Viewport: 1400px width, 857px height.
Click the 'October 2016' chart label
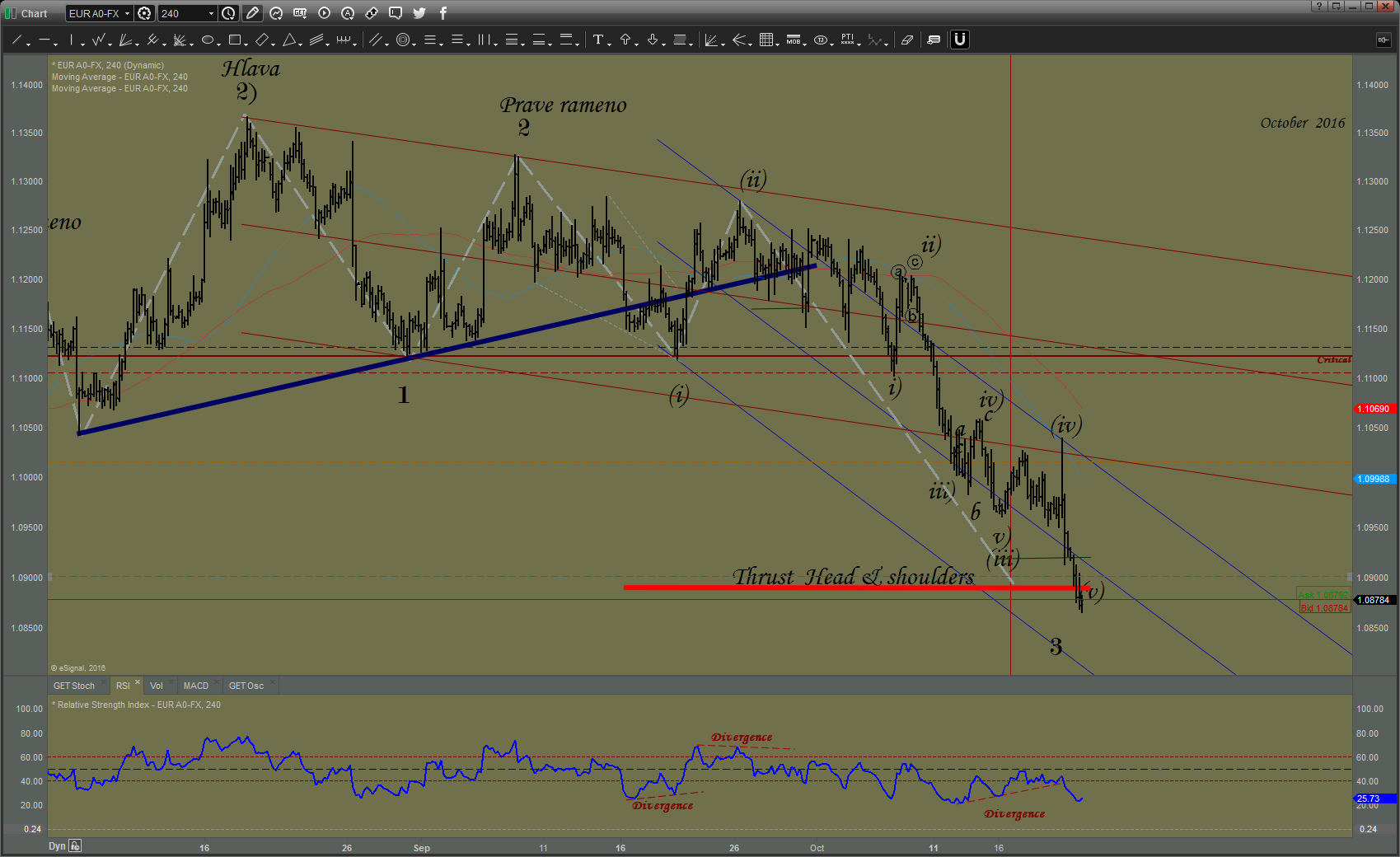click(x=1302, y=123)
